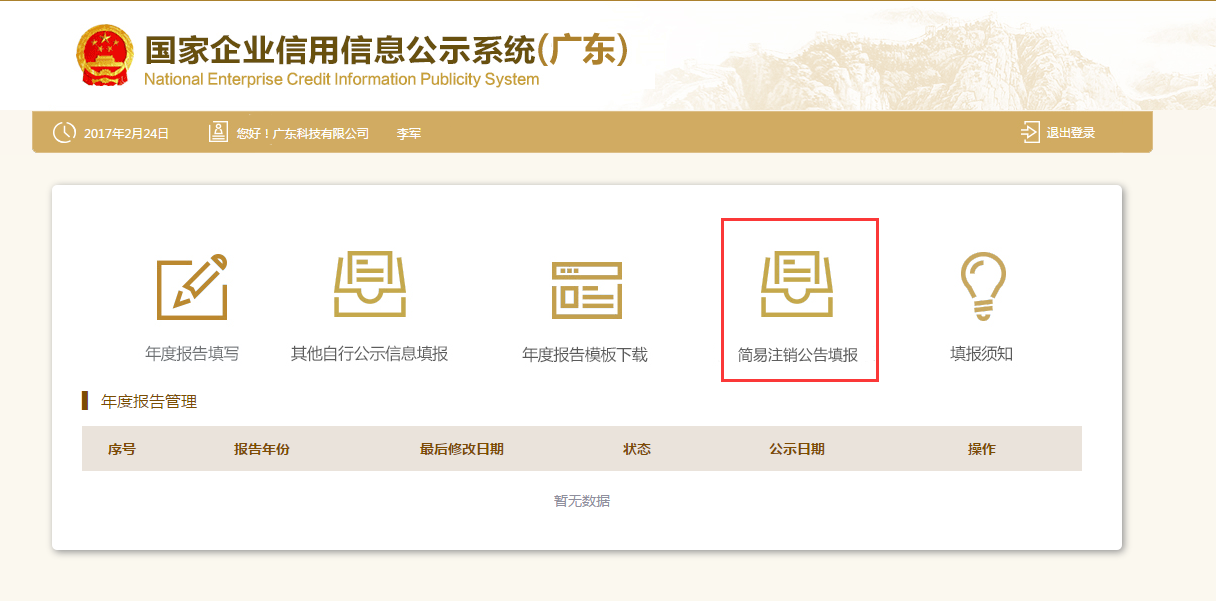1216x601 pixels.
Task: Click the logout arrow icon
Action: tap(1030, 132)
